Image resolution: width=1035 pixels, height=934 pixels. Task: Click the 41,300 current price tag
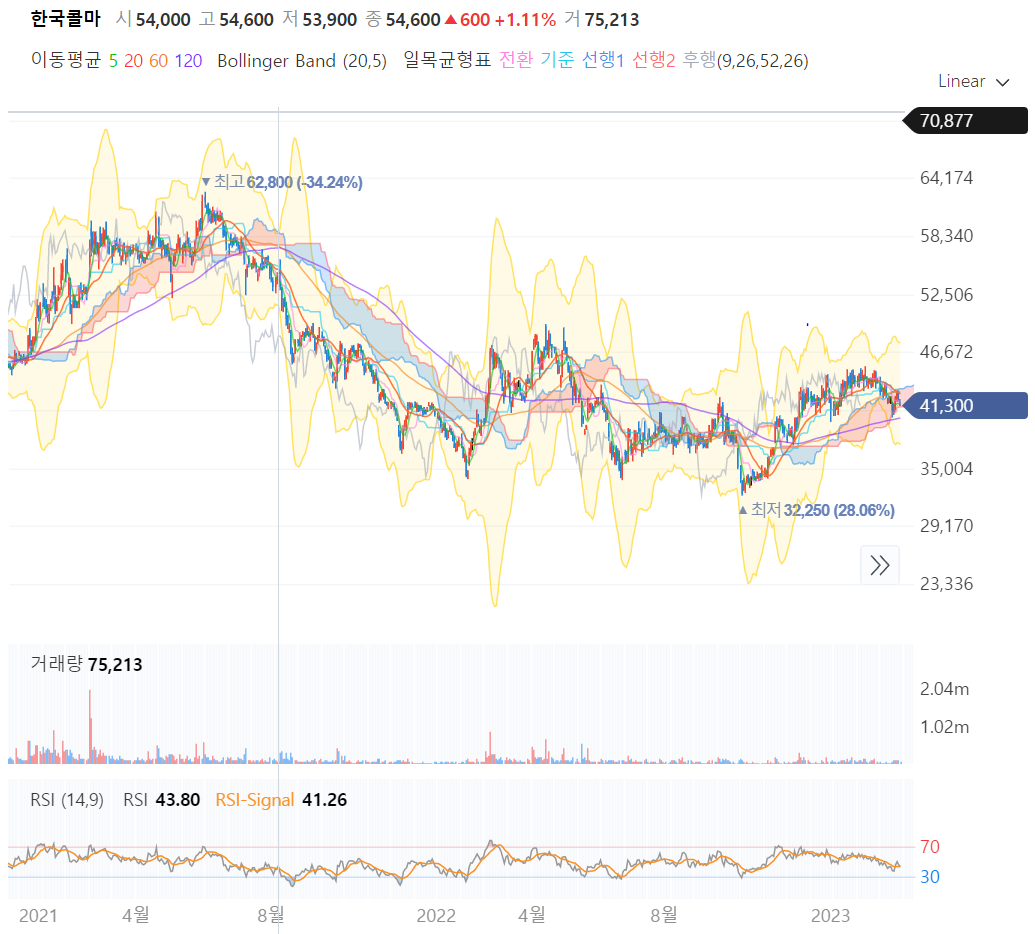[x=965, y=405]
